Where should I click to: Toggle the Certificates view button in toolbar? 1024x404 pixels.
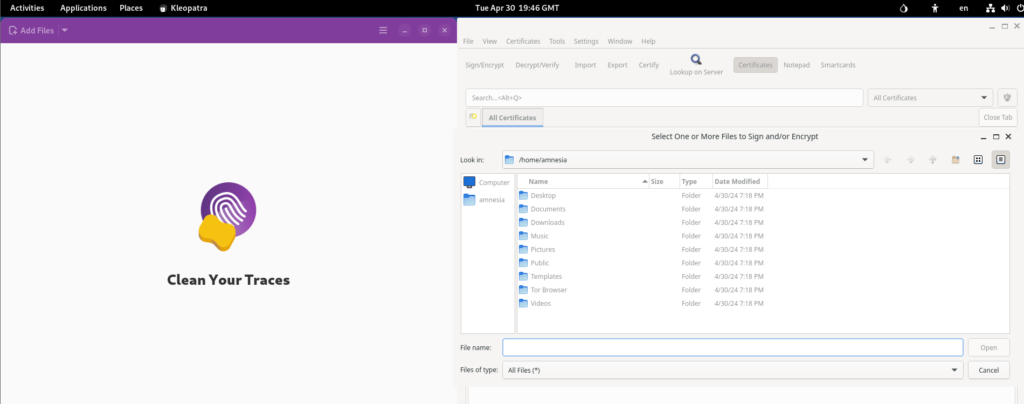[755, 65]
